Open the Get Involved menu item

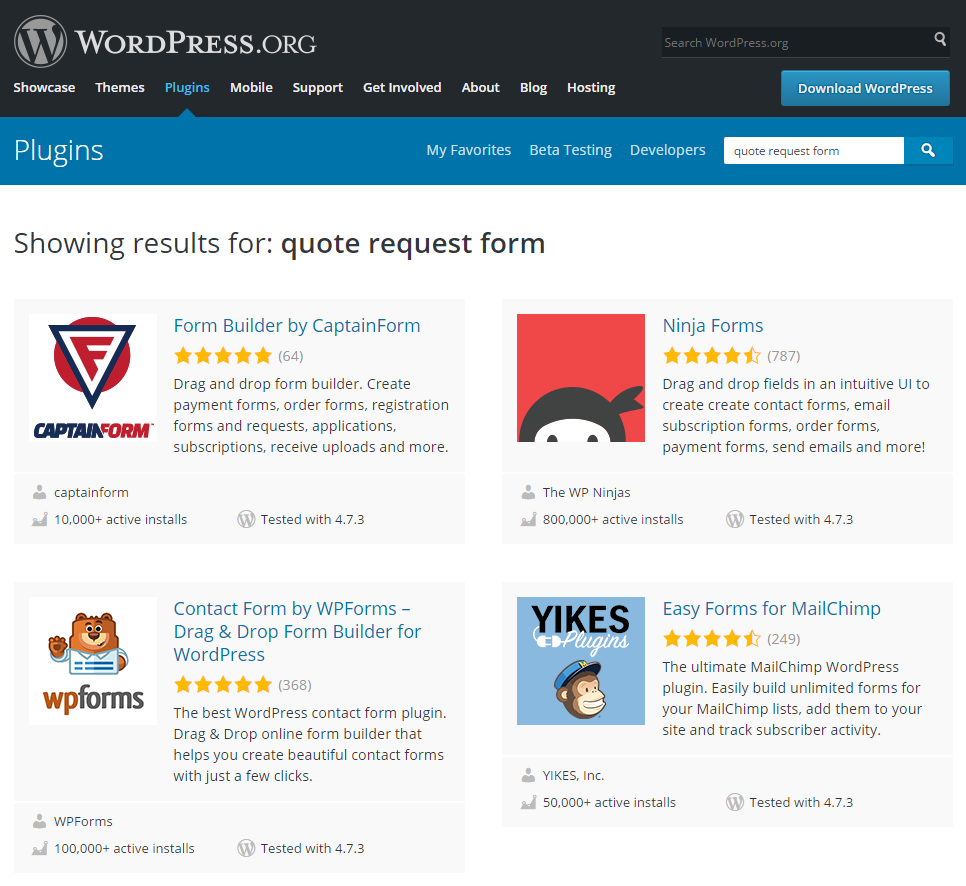point(402,87)
